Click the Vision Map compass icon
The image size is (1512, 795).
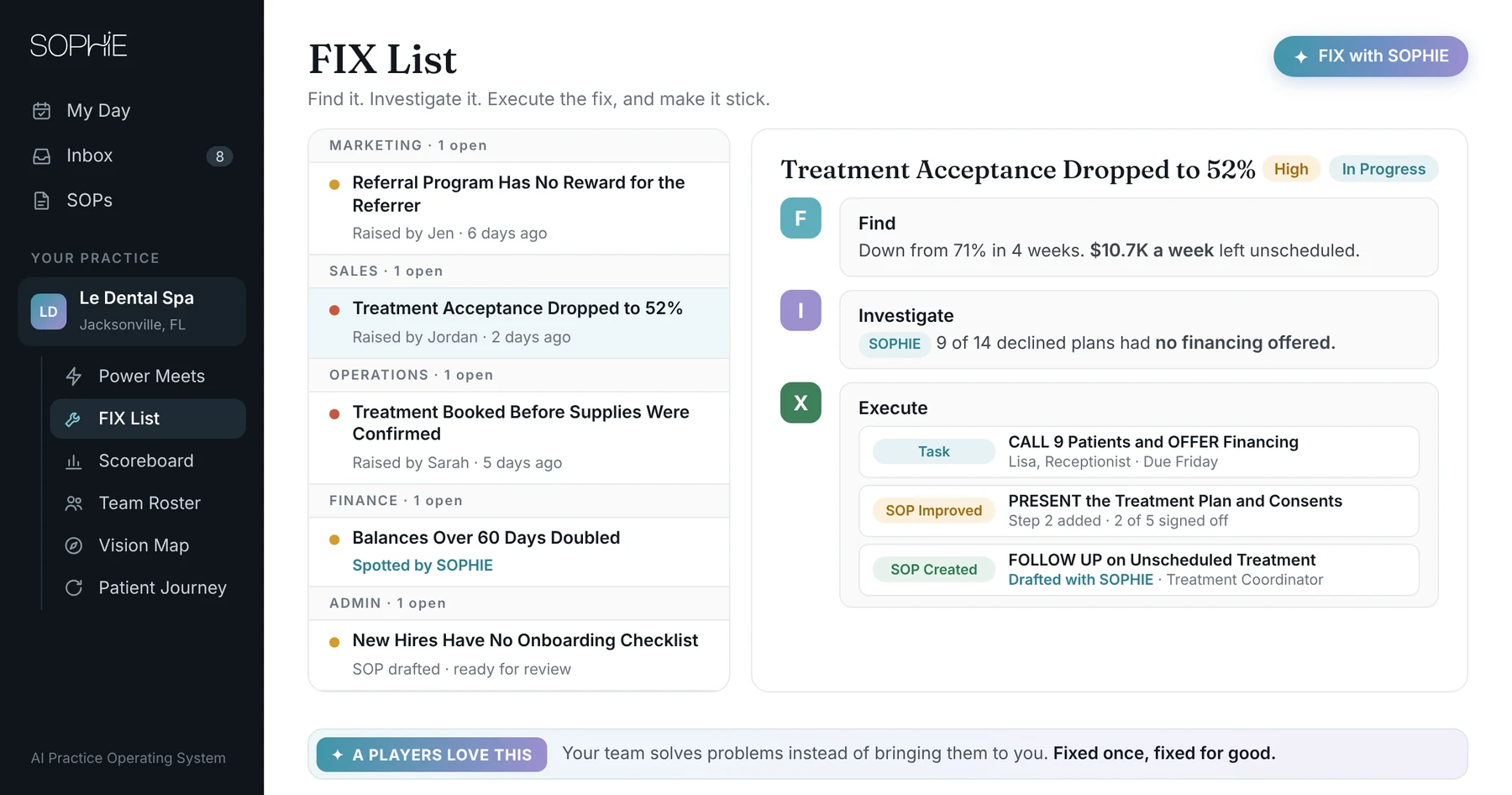[x=74, y=545]
